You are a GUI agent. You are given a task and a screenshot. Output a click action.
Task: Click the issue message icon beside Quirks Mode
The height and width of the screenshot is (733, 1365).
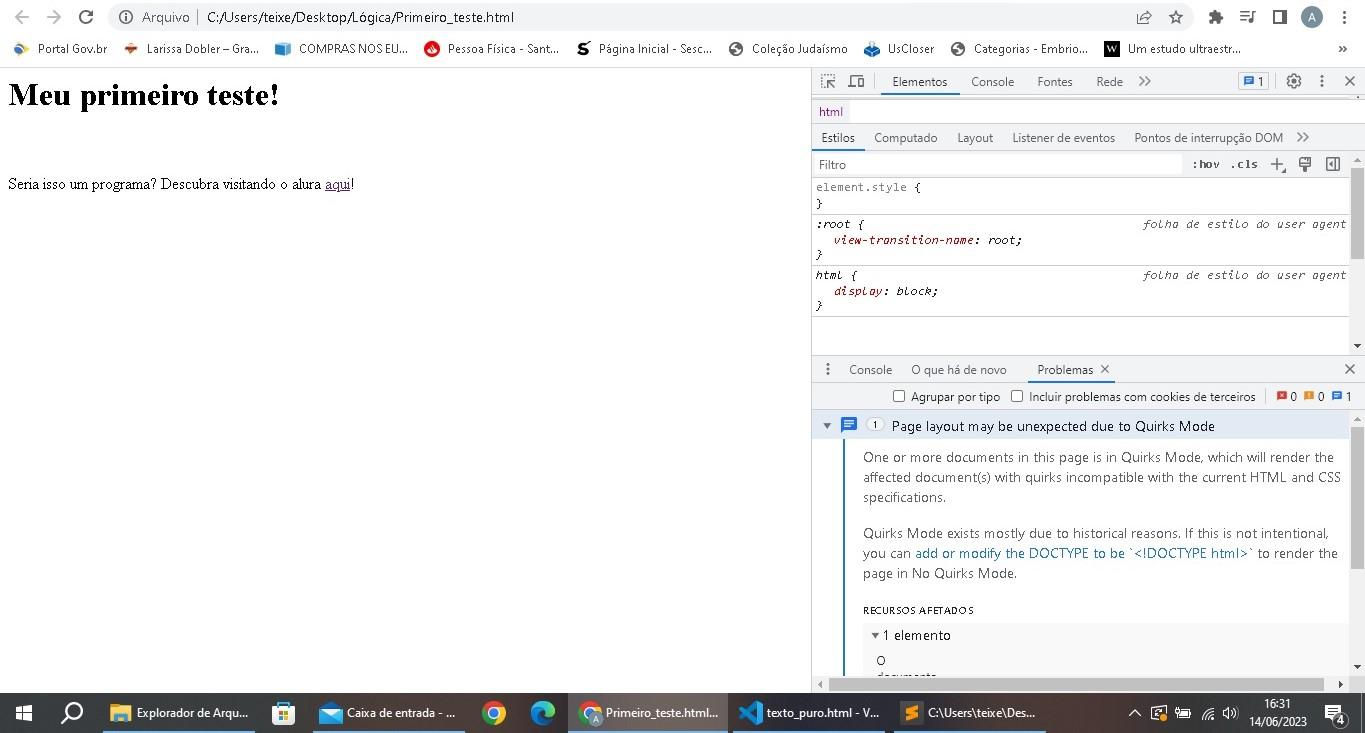[849, 425]
